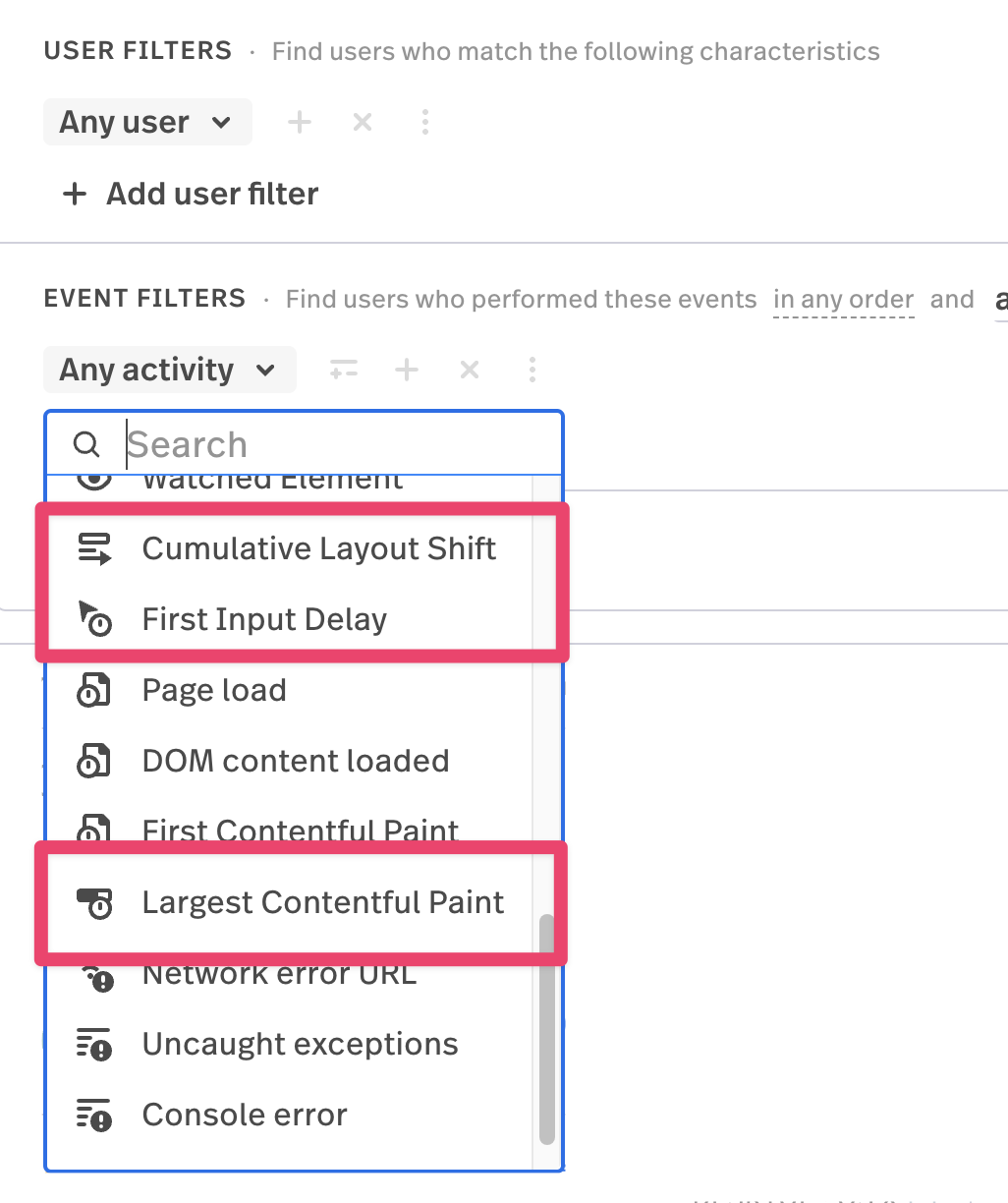Open the Any activity dropdown
The image size is (1008, 1203).
(x=169, y=370)
